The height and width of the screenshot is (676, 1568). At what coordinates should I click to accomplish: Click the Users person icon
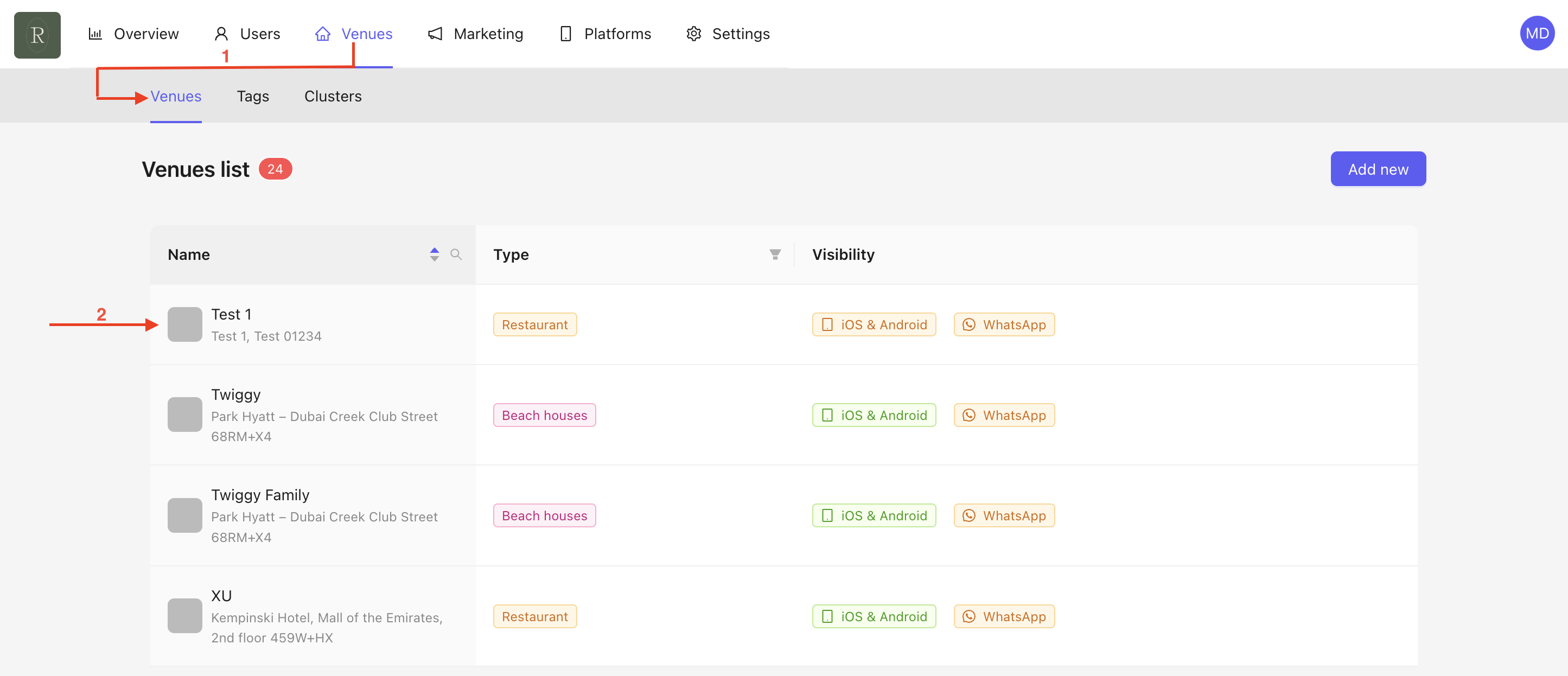[221, 34]
